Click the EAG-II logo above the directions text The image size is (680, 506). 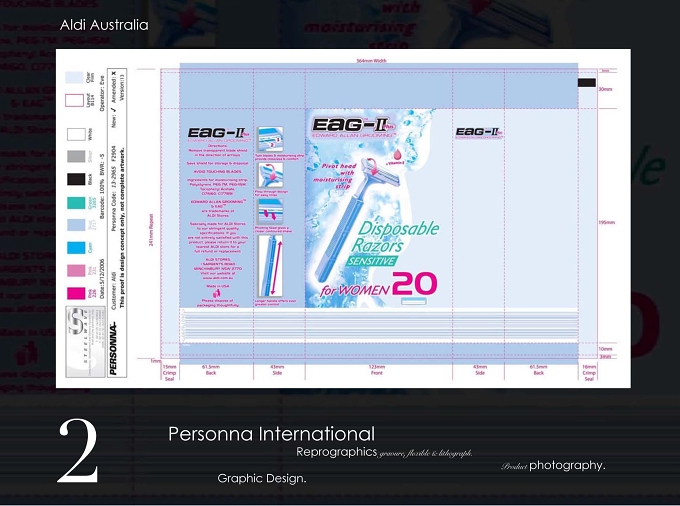click(x=218, y=134)
